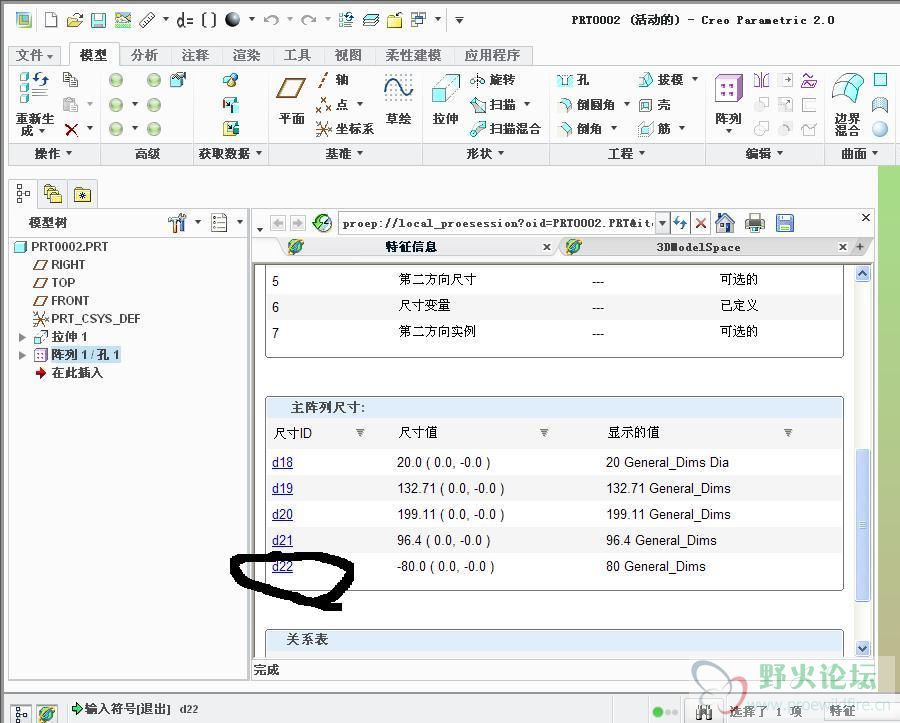Save the model with the floppy icon
Image resolution: width=900 pixels, height=723 pixels.
click(99, 21)
